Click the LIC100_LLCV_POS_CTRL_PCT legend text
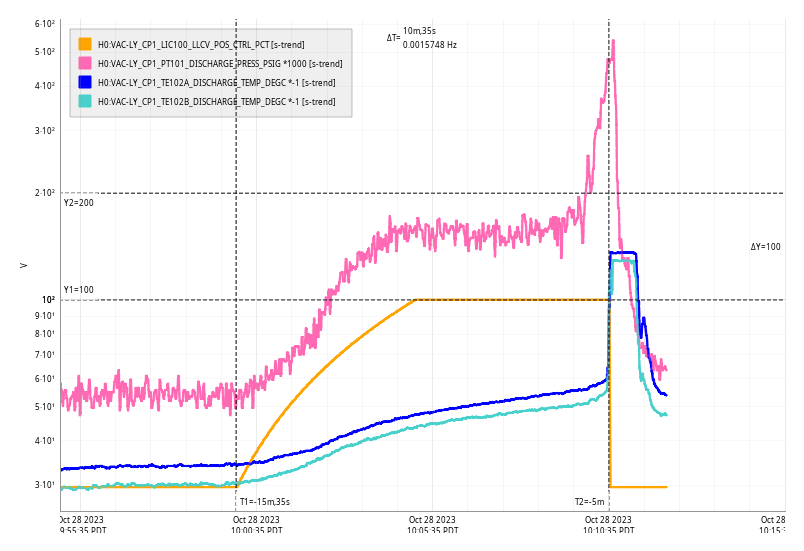Image resolution: width=804 pixels, height=551 pixels. click(201, 44)
